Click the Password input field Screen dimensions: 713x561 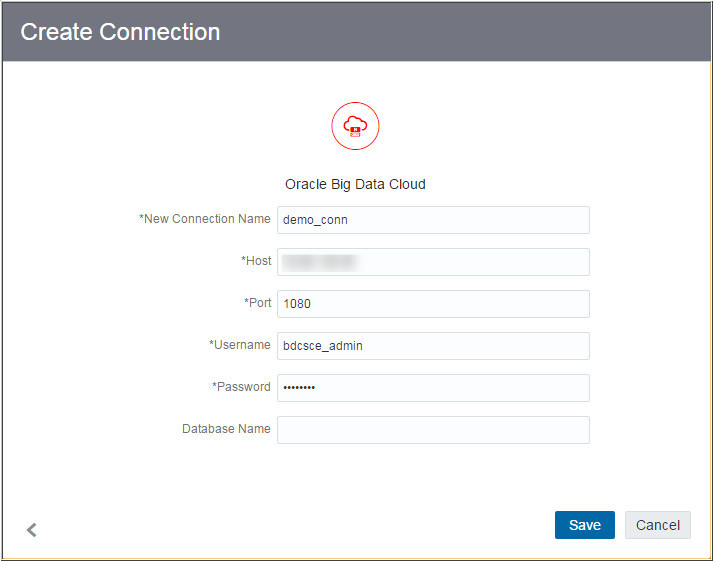[x=433, y=388]
